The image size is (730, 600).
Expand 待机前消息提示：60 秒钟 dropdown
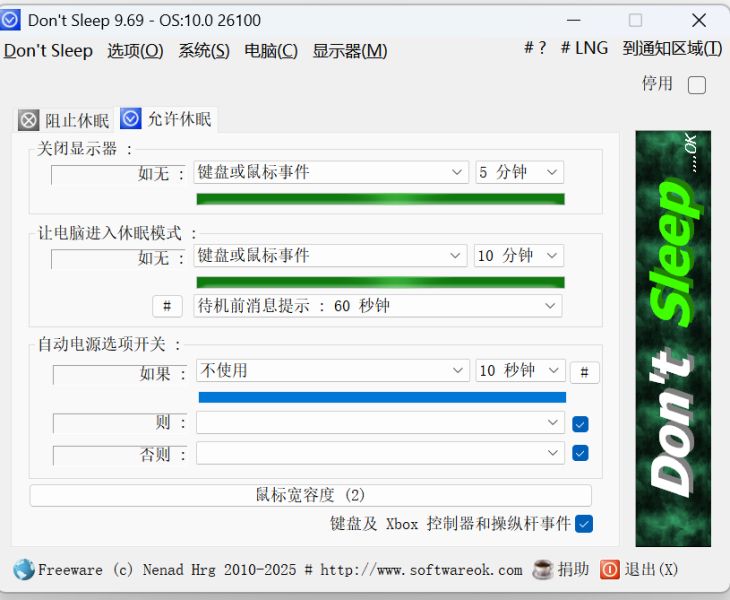click(x=378, y=306)
